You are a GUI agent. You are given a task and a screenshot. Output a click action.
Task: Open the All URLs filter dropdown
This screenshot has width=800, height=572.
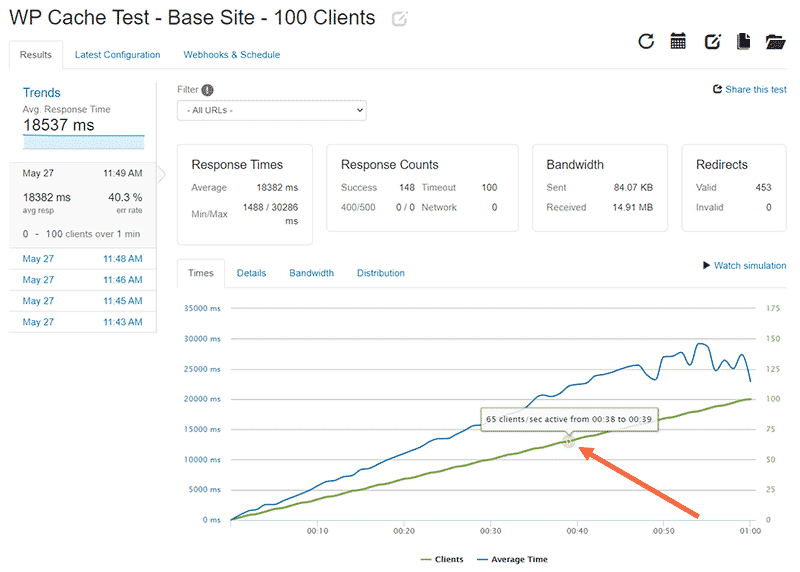click(271, 110)
